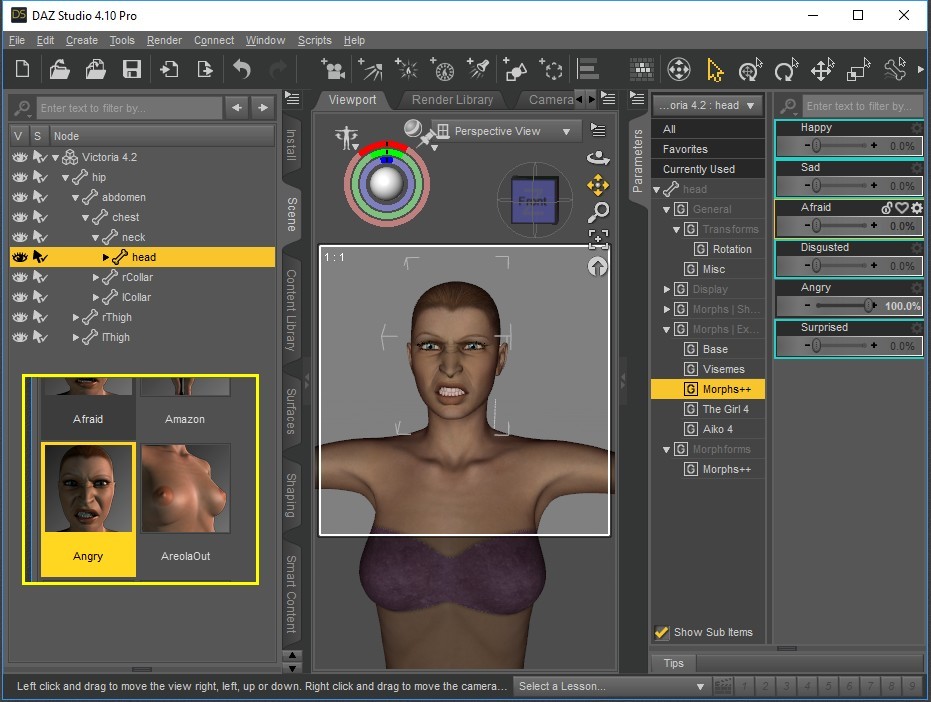Expand the rThigh node
This screenshot has height=702, width=931.
click(x=75, y=318)
